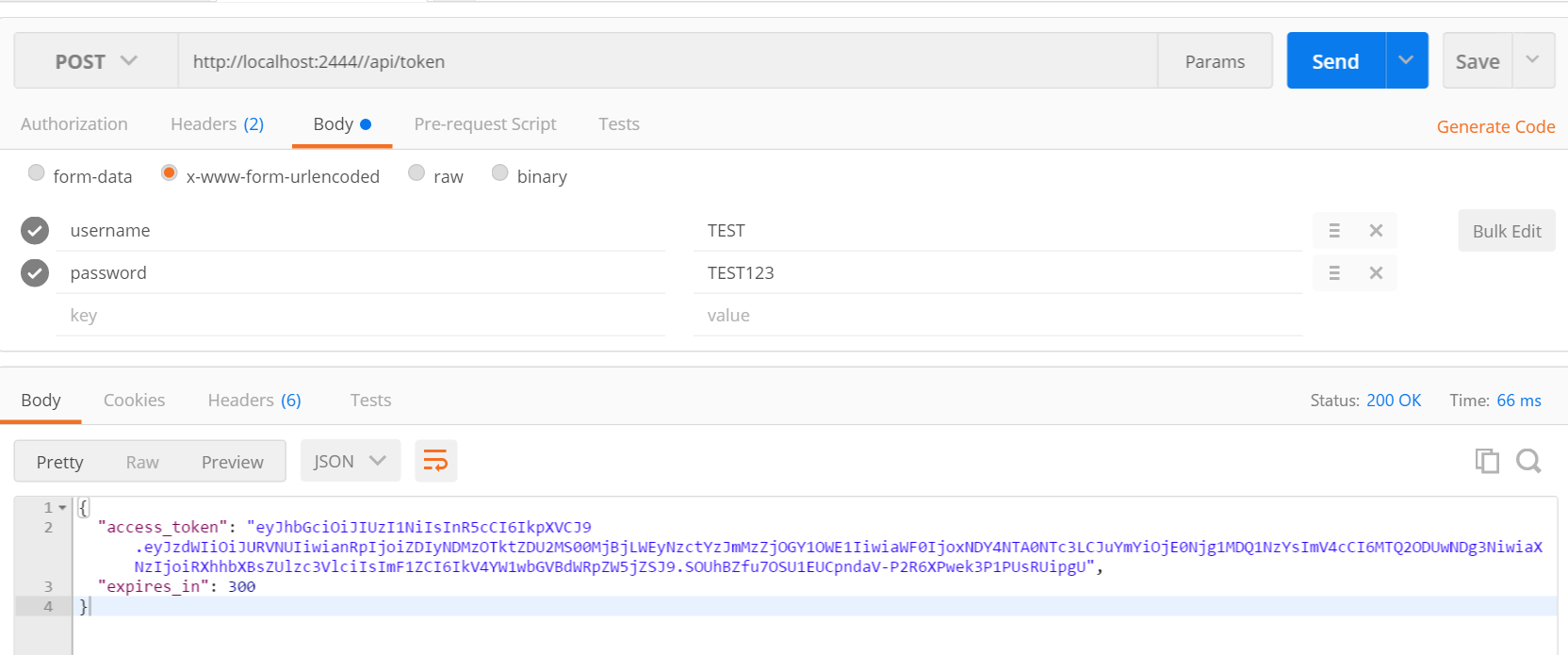Open the POST method dropdown

pos(96,61)
